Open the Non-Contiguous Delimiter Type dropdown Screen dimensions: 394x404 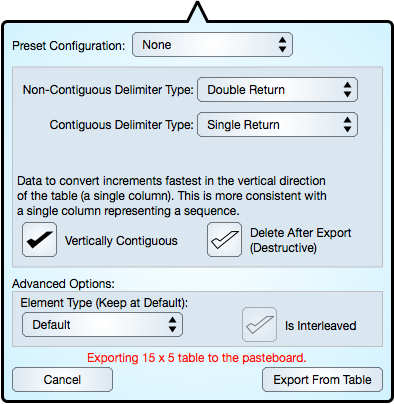point(277,90)
